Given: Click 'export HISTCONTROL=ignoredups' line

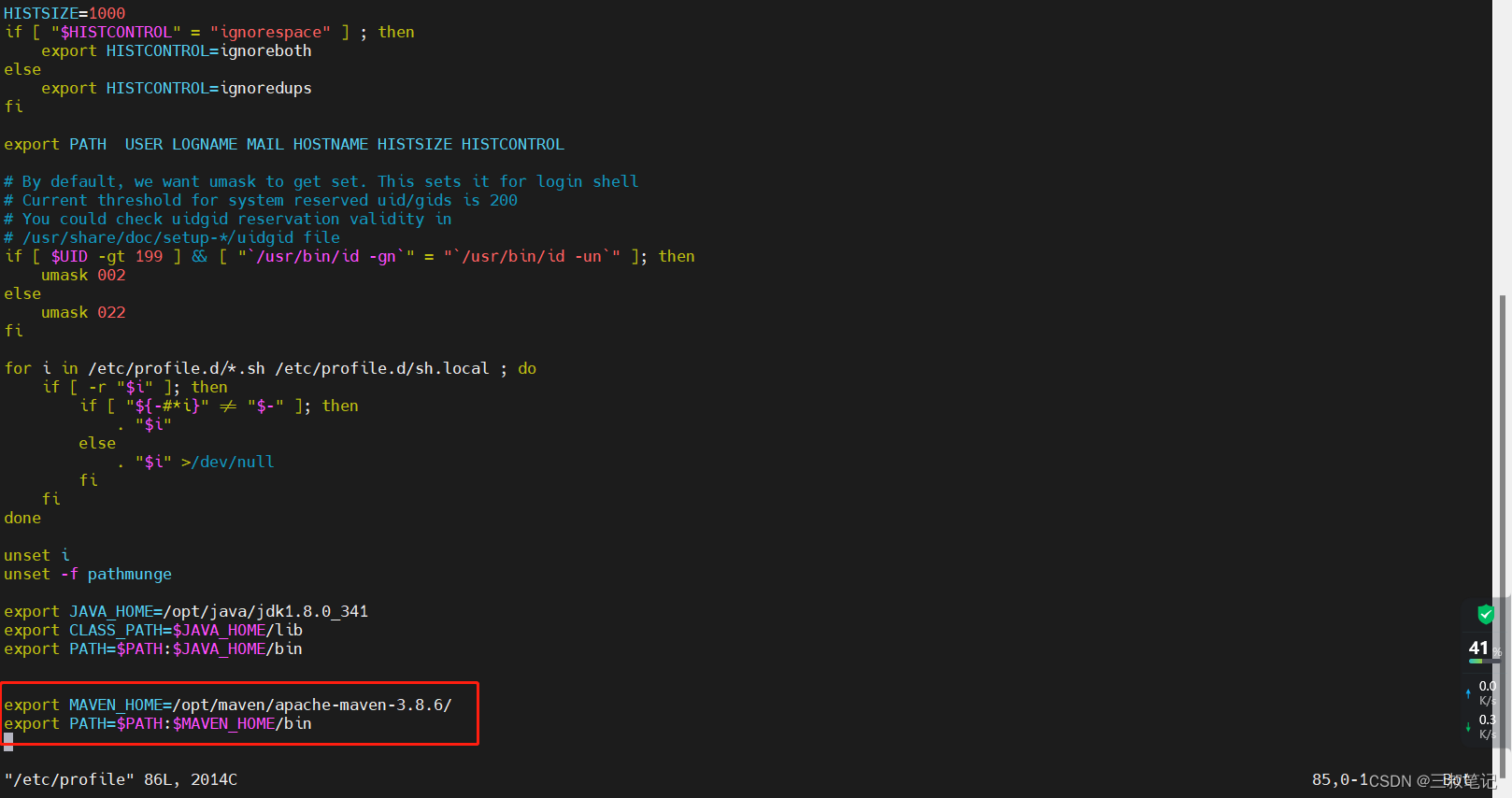Looking at the screenshot, I should tap(177, 88).
